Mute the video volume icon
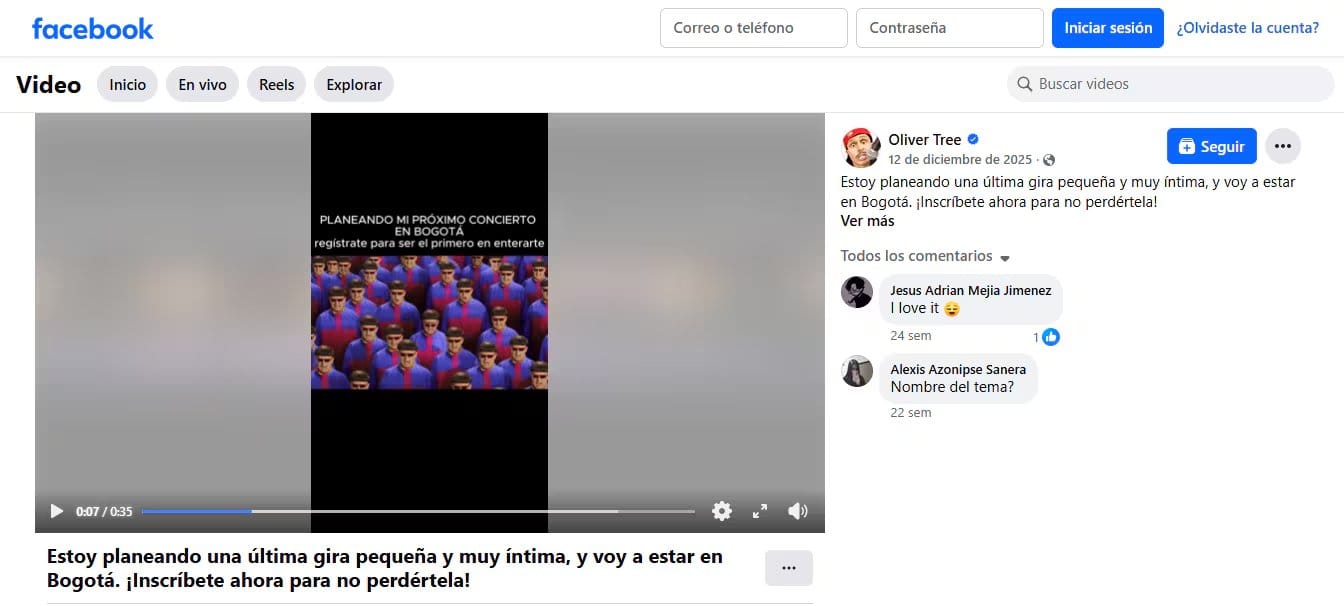Viewport: 1344px width, 606px height. [x=797, y=511]
